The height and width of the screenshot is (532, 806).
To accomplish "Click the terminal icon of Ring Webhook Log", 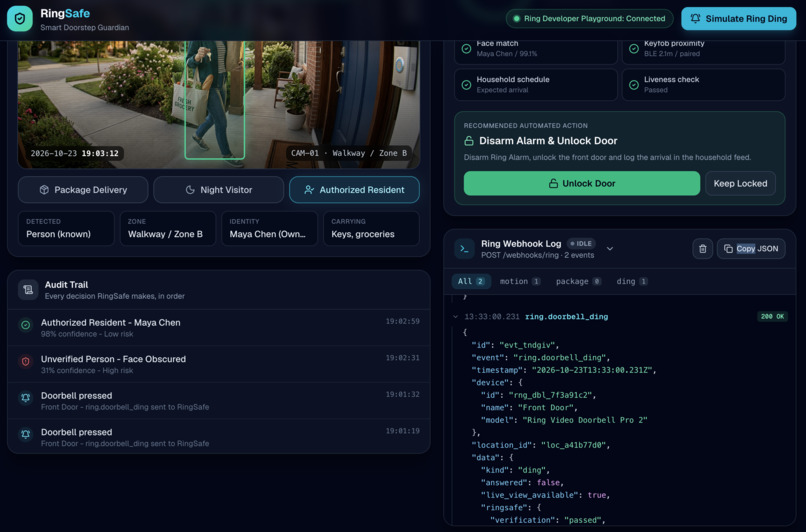I will point(465,249).
